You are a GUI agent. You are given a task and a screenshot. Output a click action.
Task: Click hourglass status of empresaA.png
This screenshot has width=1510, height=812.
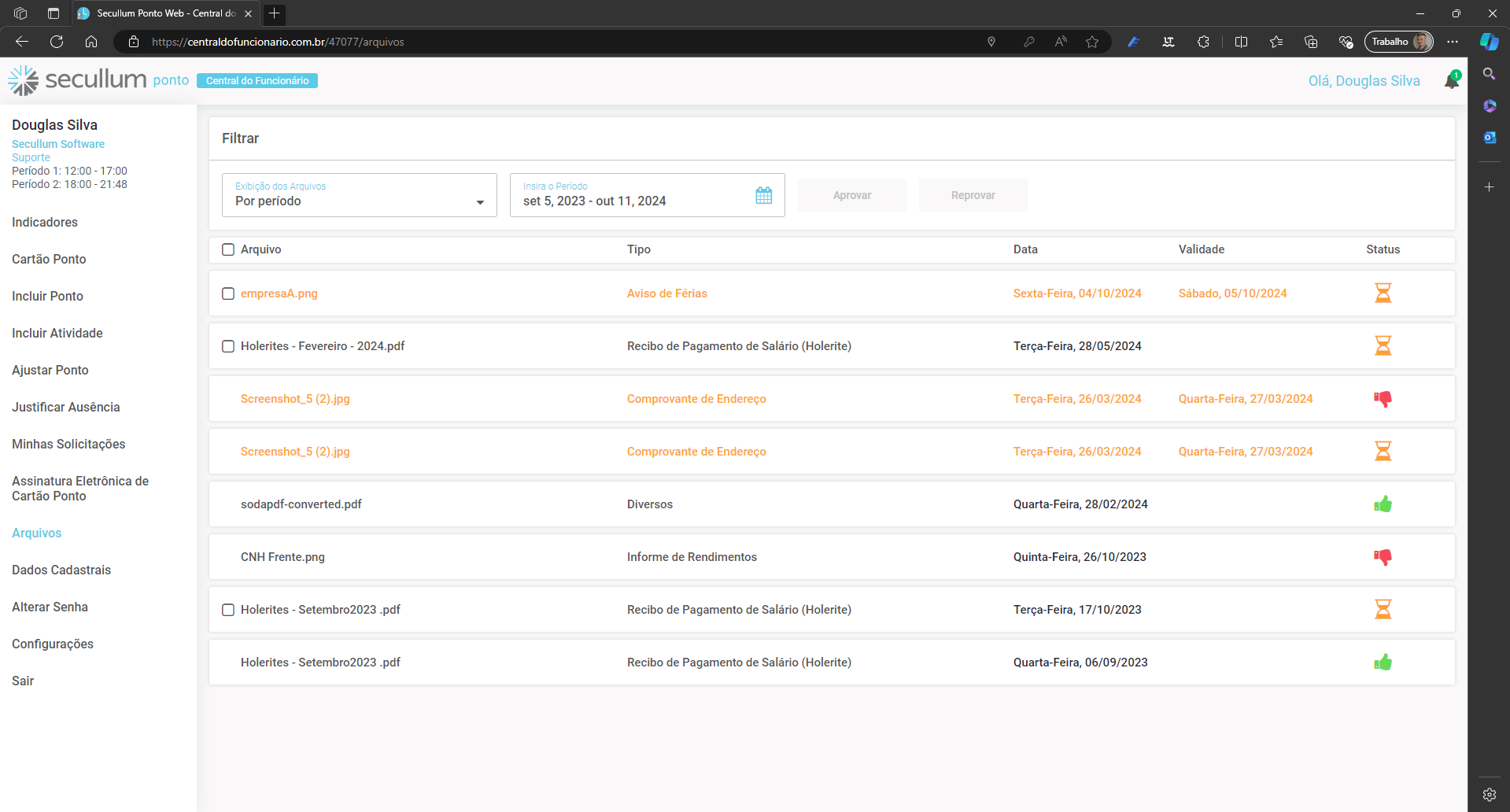1383,293
